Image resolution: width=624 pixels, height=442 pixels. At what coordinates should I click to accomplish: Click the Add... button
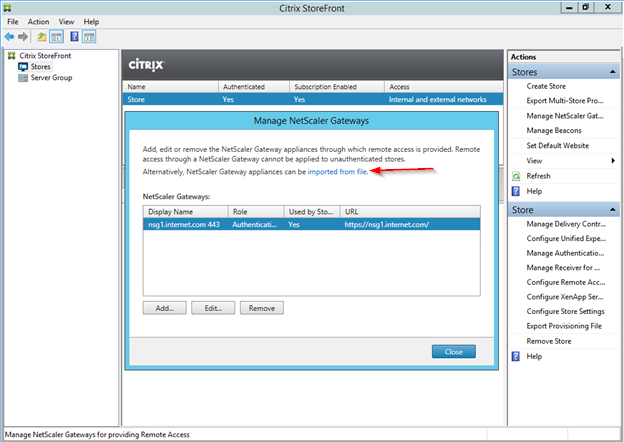coord(164,308)
